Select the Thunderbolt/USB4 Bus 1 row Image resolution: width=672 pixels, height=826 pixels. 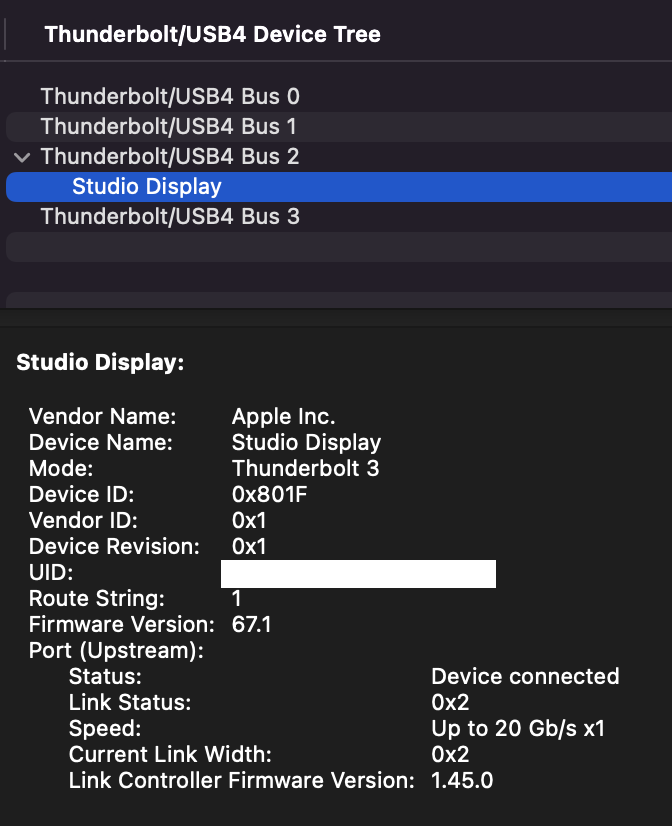pos(170,127)
